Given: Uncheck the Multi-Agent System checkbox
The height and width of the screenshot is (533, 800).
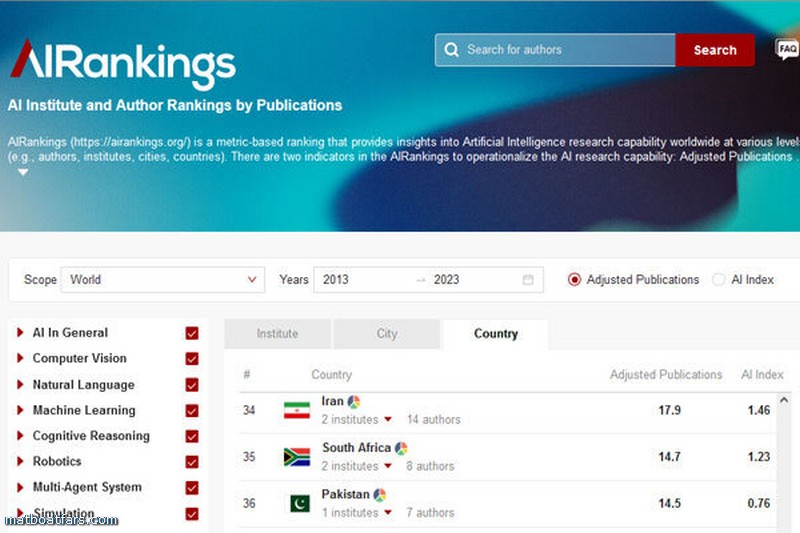Looking at the screenshot, I should pos(192,488).
